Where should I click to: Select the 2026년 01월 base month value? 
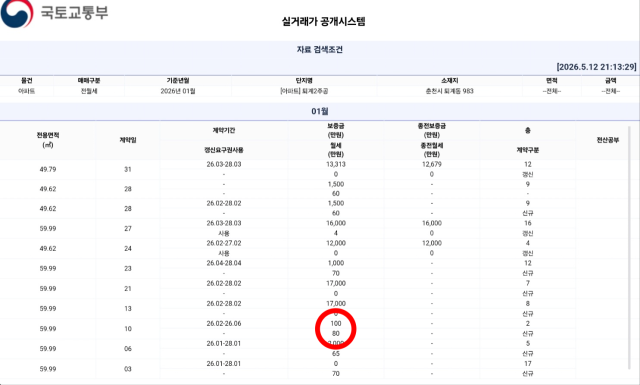(178, 91)
